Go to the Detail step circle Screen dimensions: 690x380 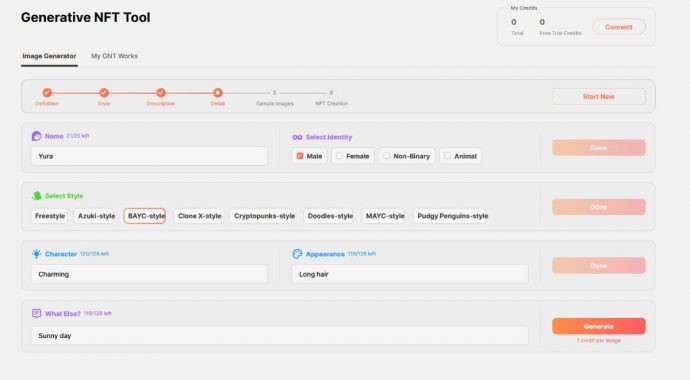coord(218,93)
